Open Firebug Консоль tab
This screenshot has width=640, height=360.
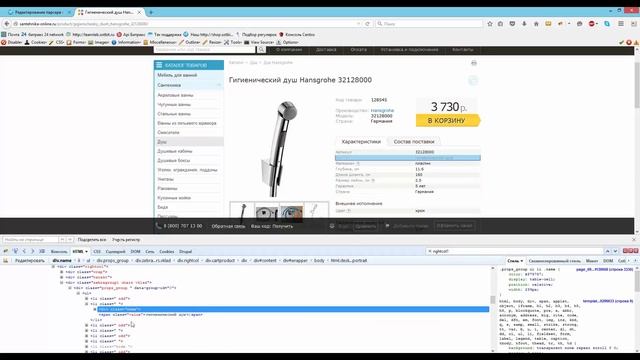point(59,251)
